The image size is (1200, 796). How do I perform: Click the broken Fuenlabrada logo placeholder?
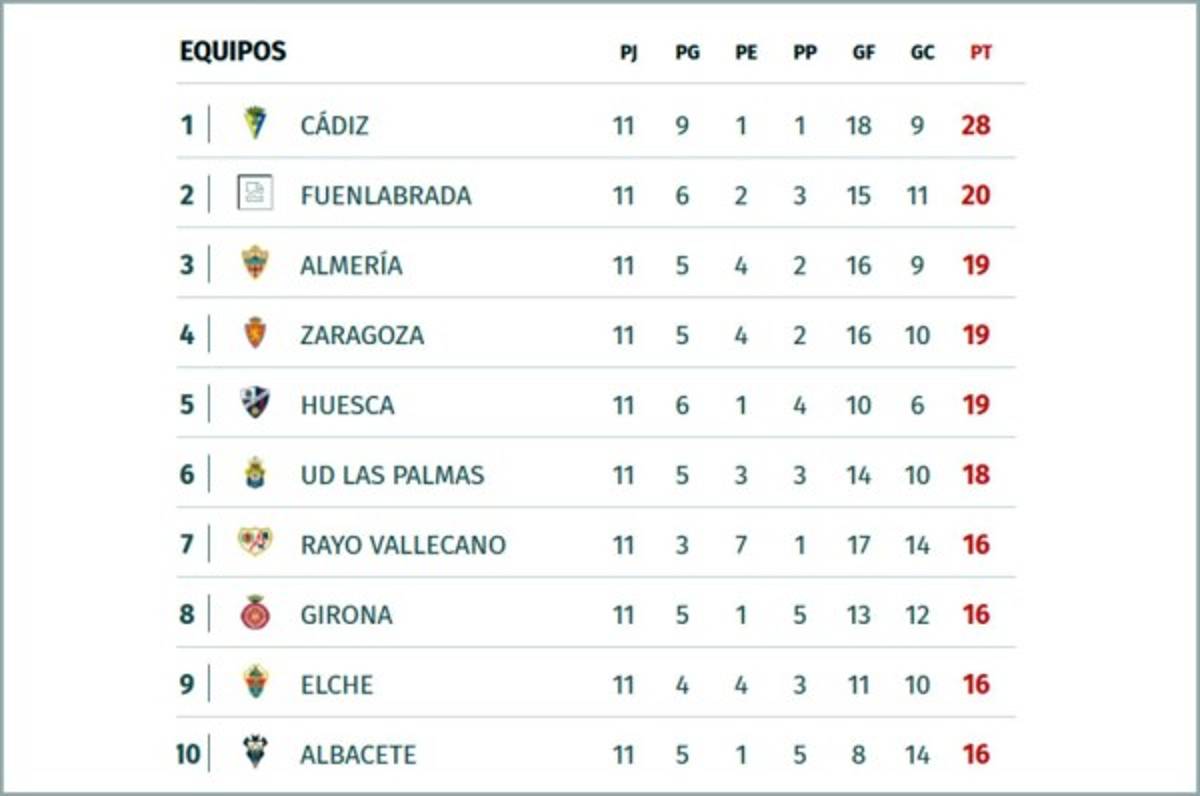point(255,192)
